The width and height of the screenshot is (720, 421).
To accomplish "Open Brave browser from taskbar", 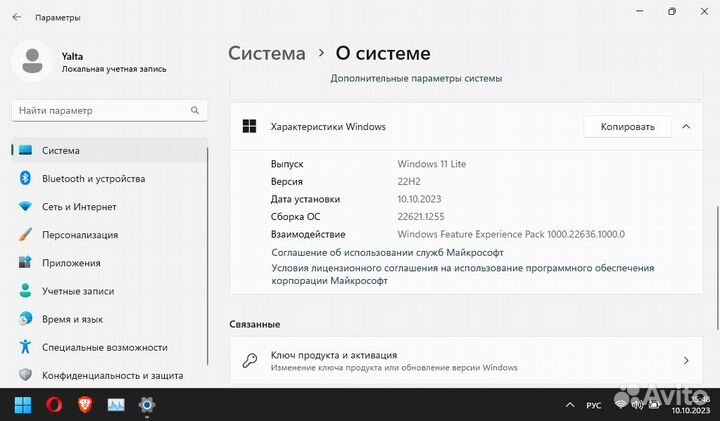I will click(x=85, y=404).
